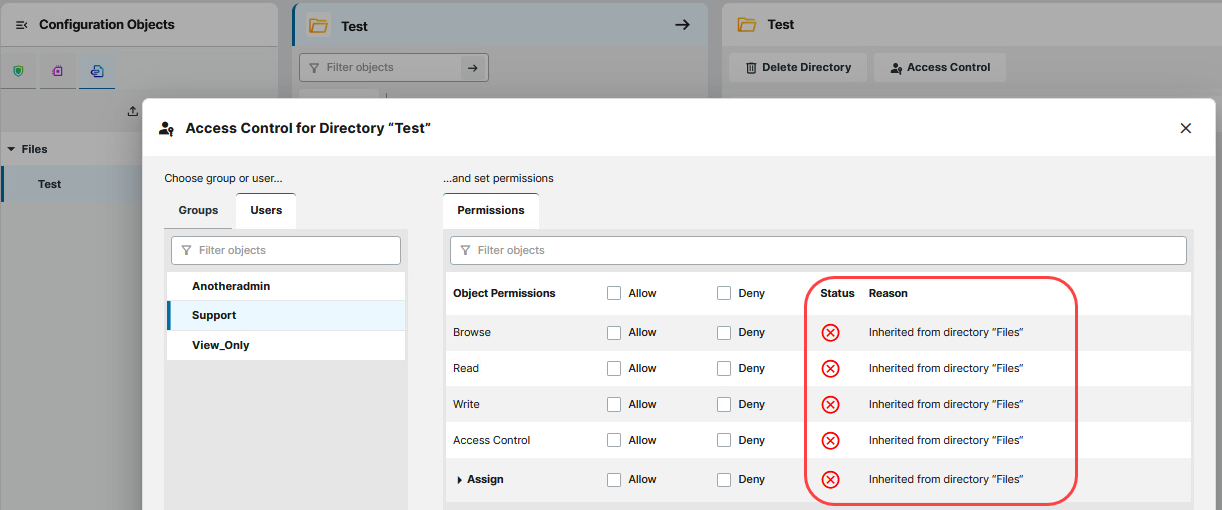Open the green shield icon tab
This screenshot has width=1222, height=510.
click(18, 71)
